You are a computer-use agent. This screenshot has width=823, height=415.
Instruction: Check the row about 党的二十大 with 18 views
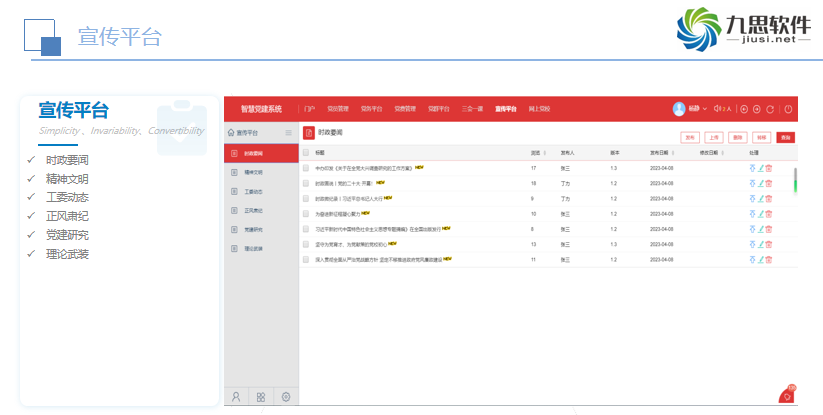click(x=306, y=184)
